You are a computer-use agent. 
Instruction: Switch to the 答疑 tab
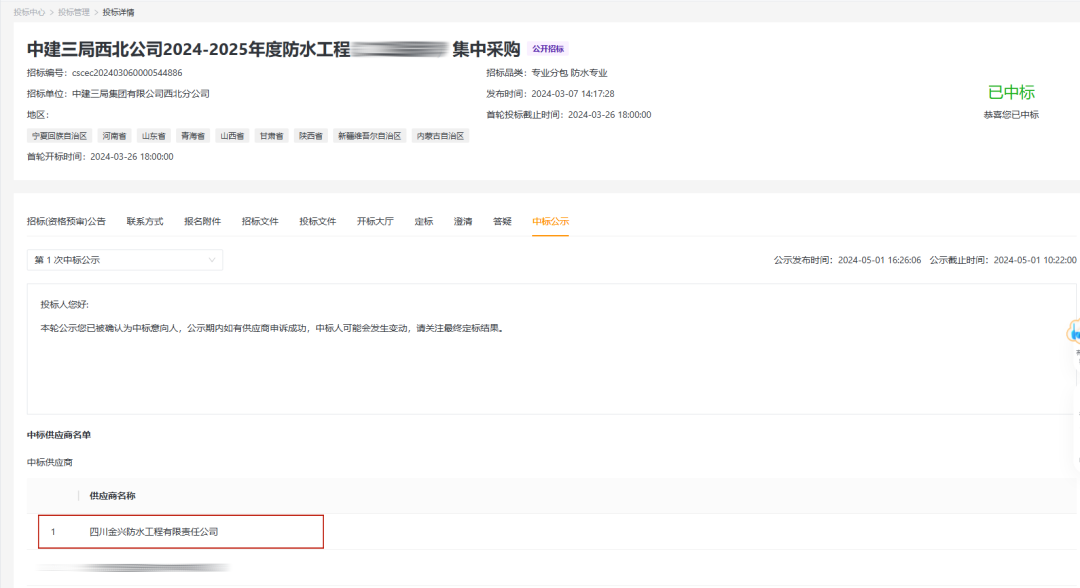502,221
